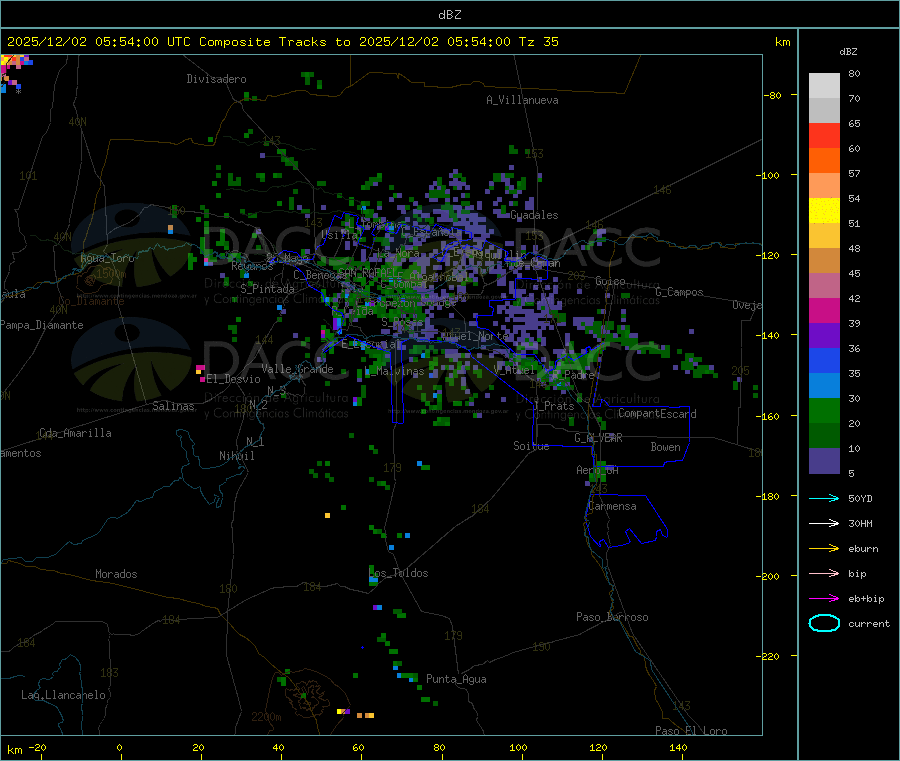Viewport: 900px width, 761px height.
Task: Click the yellow eburn arrow icon
Action: (824, 548)
